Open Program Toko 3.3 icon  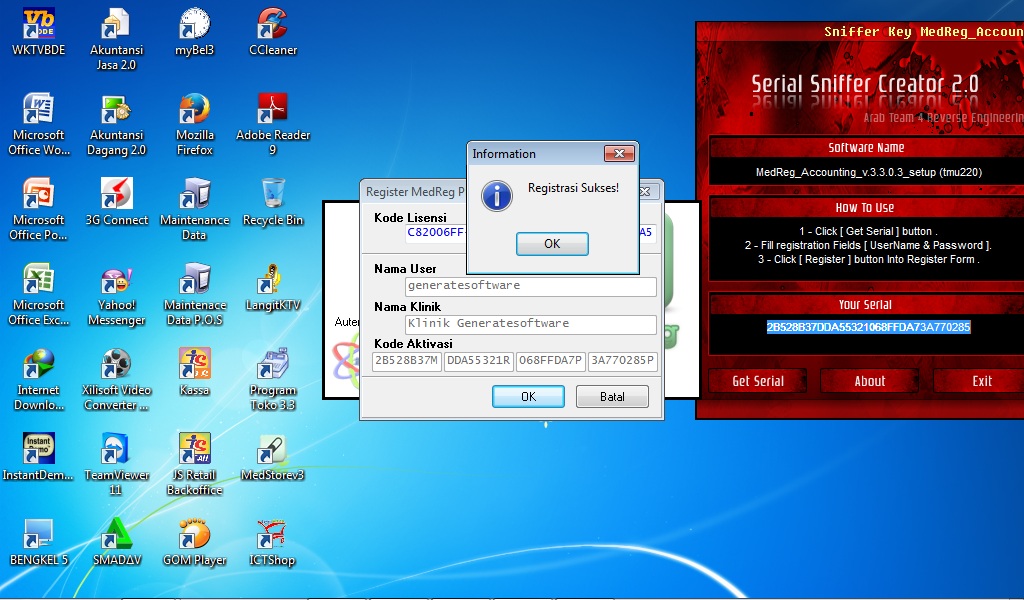tap(273, 379)
